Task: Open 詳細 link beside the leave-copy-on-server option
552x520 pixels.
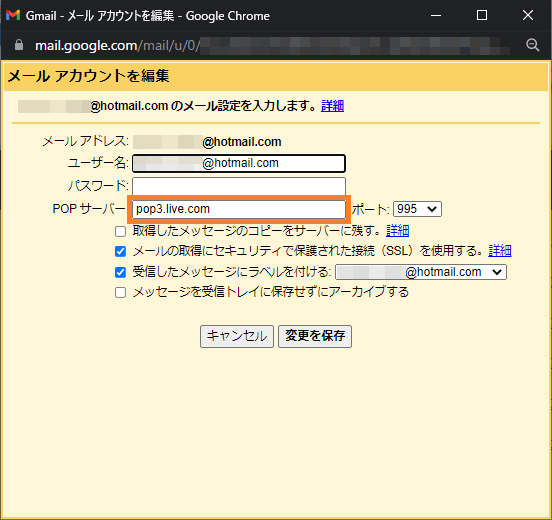Action: pyautogui.click(x=397, y=231)
